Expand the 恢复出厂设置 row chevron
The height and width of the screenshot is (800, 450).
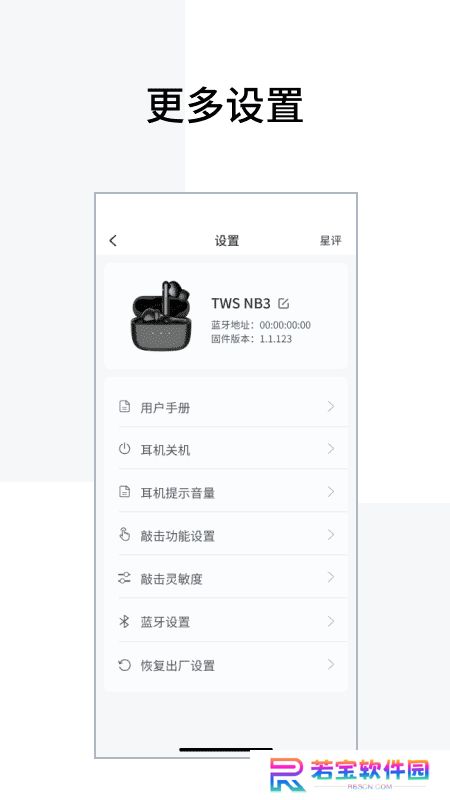[x=331, y=664]
